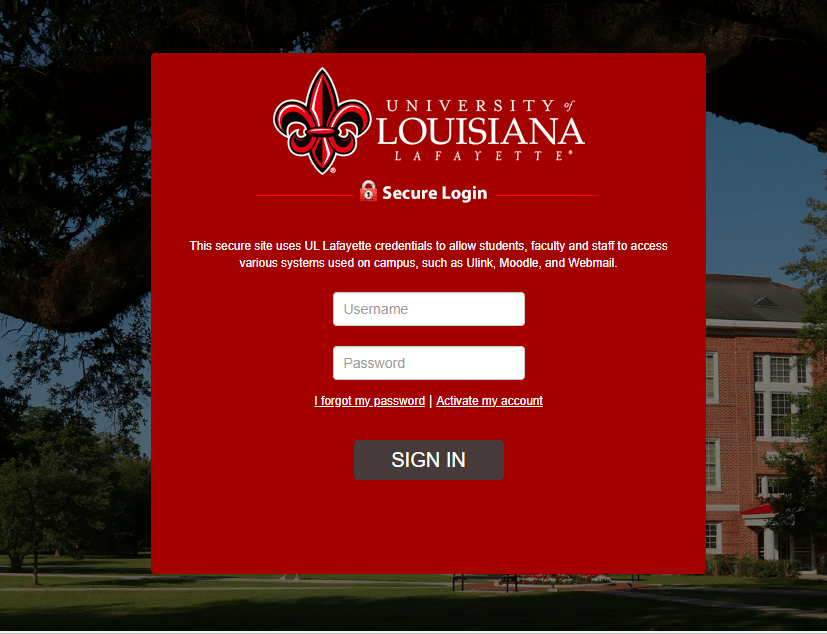Click the SIGN IN button
The width and height of the screenshot is (827, 634).
[x=429, y=460]
